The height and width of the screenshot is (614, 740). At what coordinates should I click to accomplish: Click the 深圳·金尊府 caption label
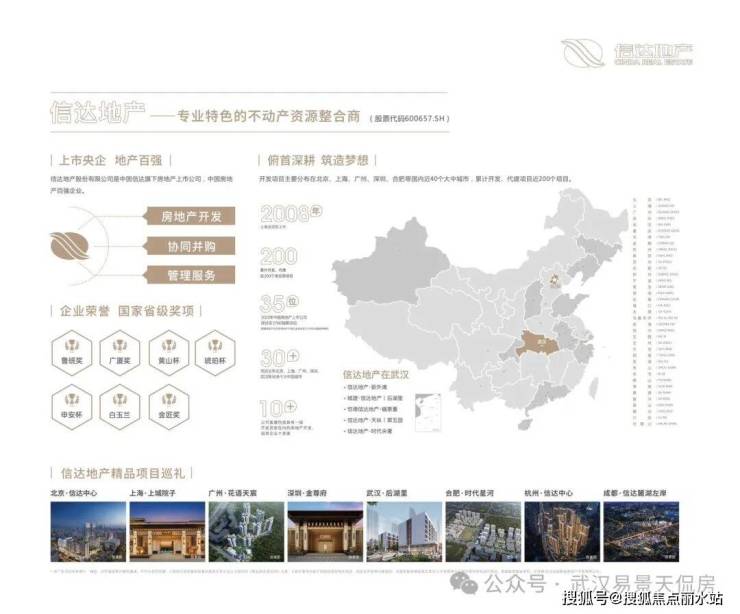tap(307, 493)
